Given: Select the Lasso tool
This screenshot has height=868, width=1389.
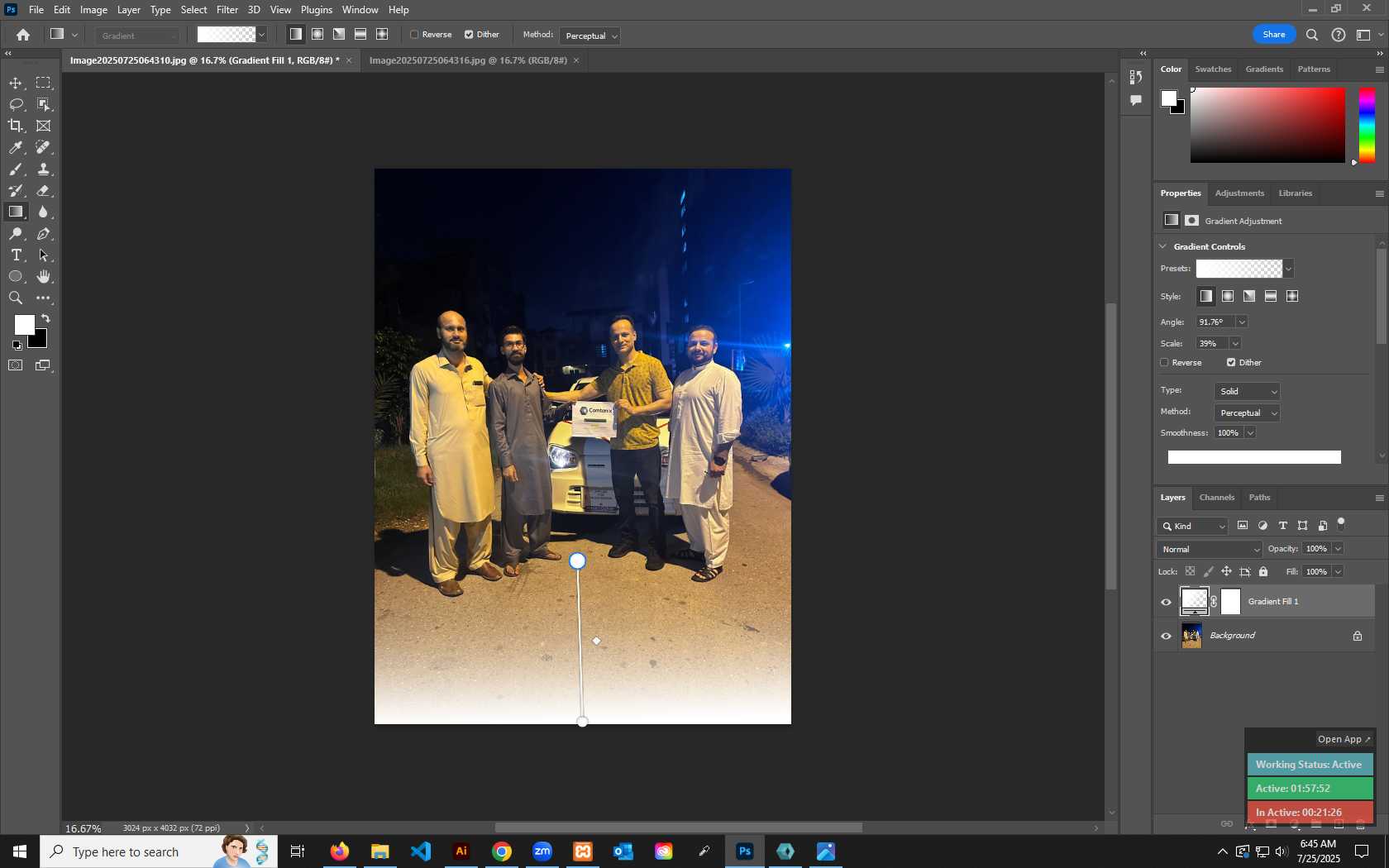Looking at the screenshot, I should pos(16,104).
